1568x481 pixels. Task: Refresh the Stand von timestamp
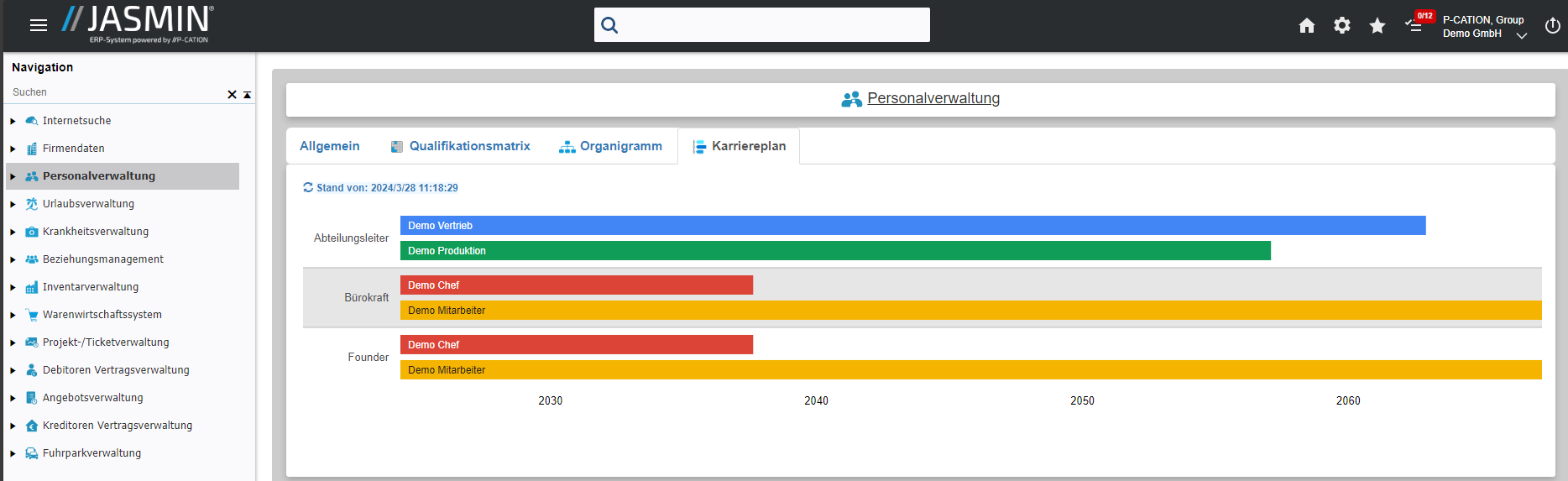tap(308, 188)
